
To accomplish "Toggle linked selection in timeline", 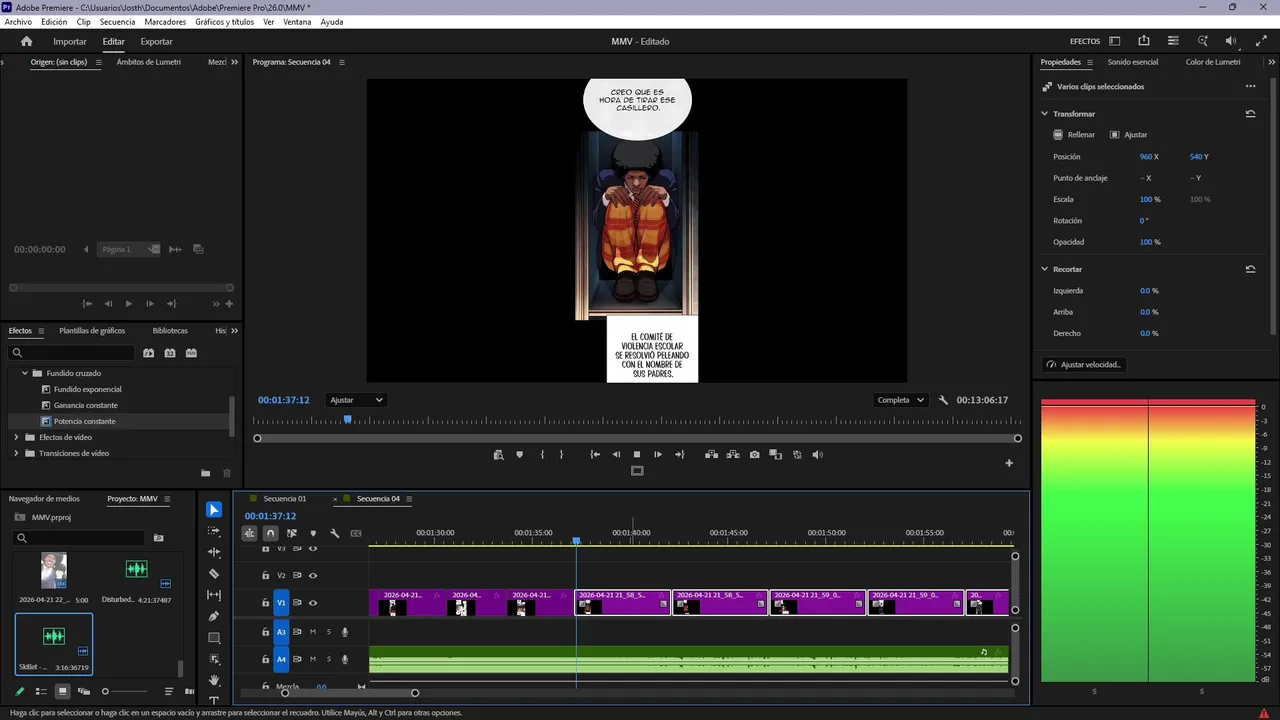I will click(x=292, y=533).
